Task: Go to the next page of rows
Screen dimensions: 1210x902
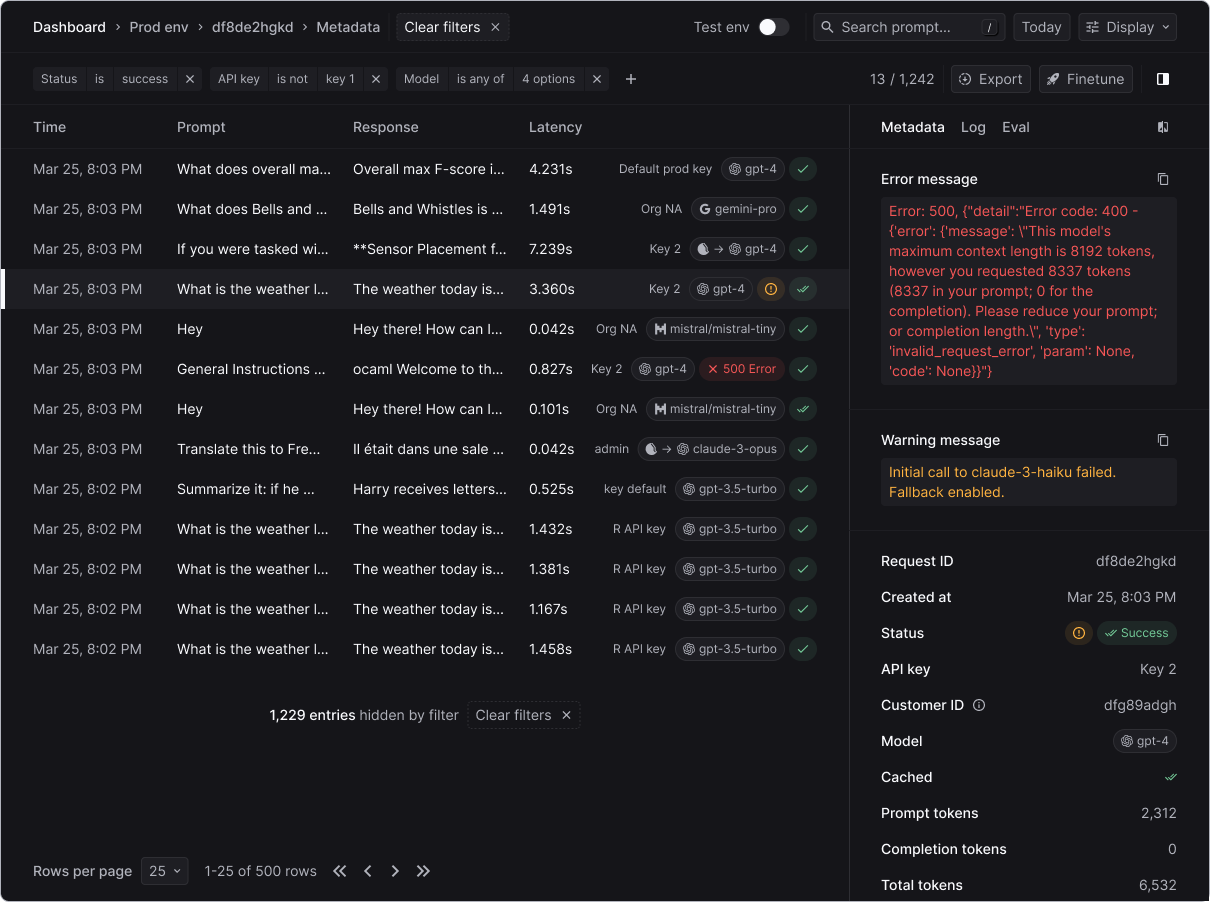Action: (x=395, y=871)
